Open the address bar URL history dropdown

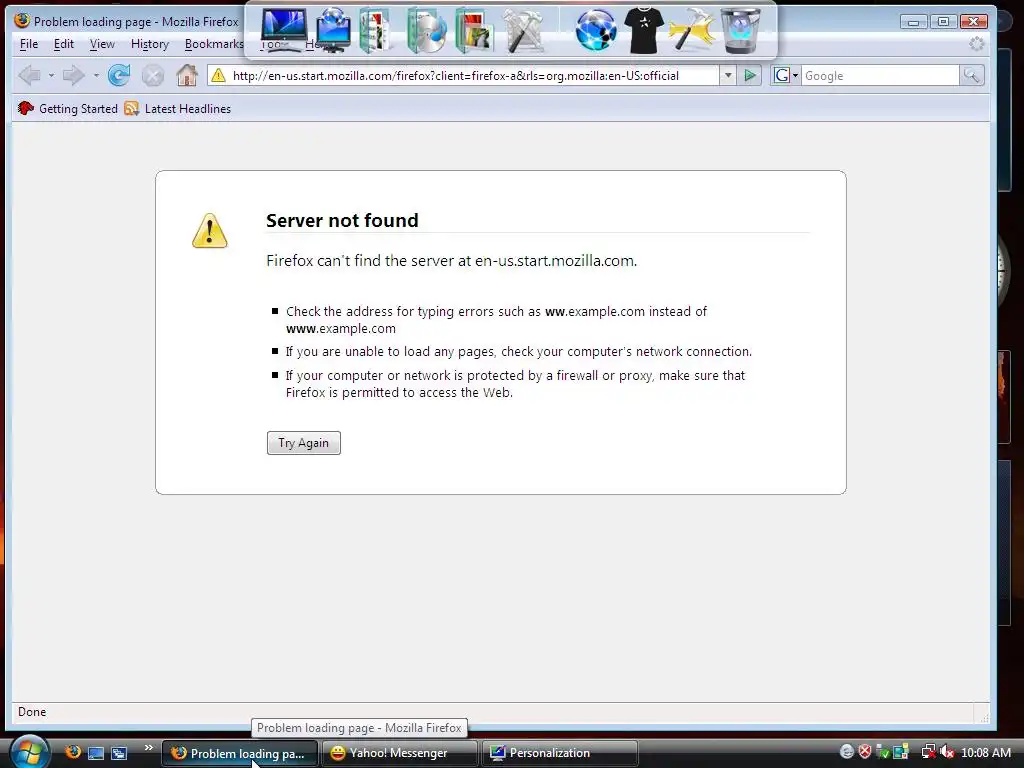[x=728, y=76]
